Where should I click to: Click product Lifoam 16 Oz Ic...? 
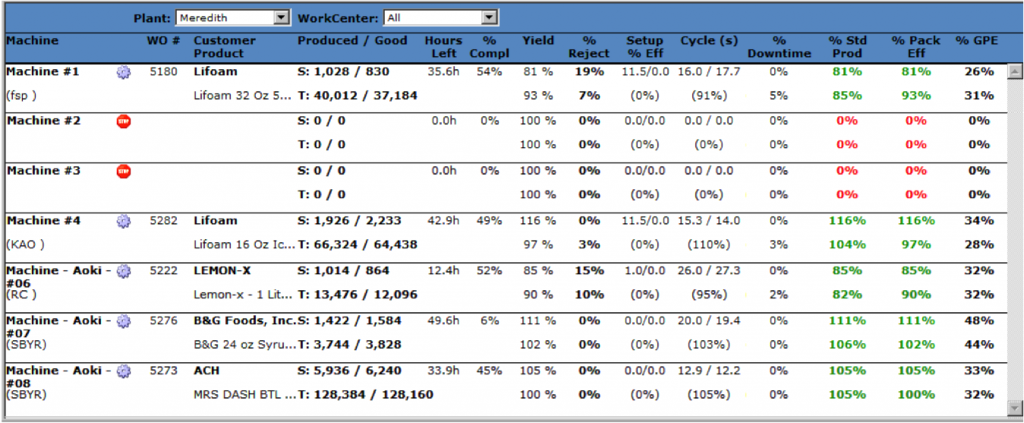(x=242, y=245)
